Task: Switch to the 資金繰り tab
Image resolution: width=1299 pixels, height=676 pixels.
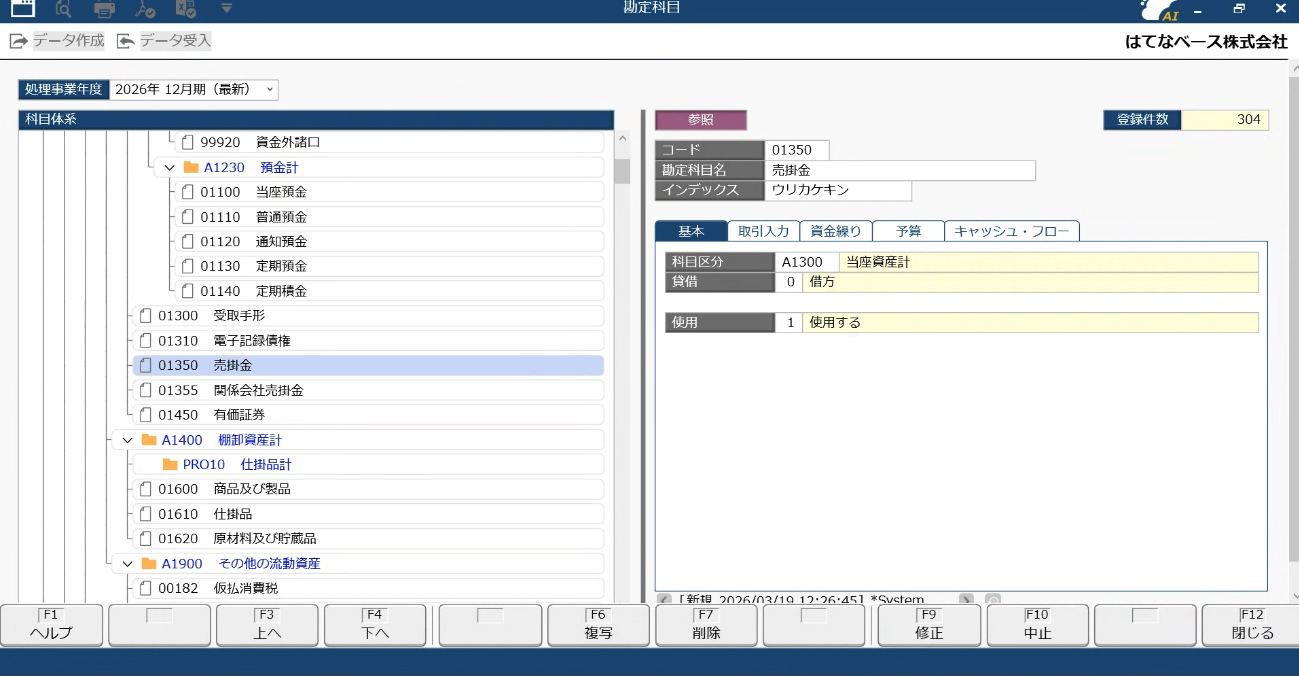Action: (836, 231)
